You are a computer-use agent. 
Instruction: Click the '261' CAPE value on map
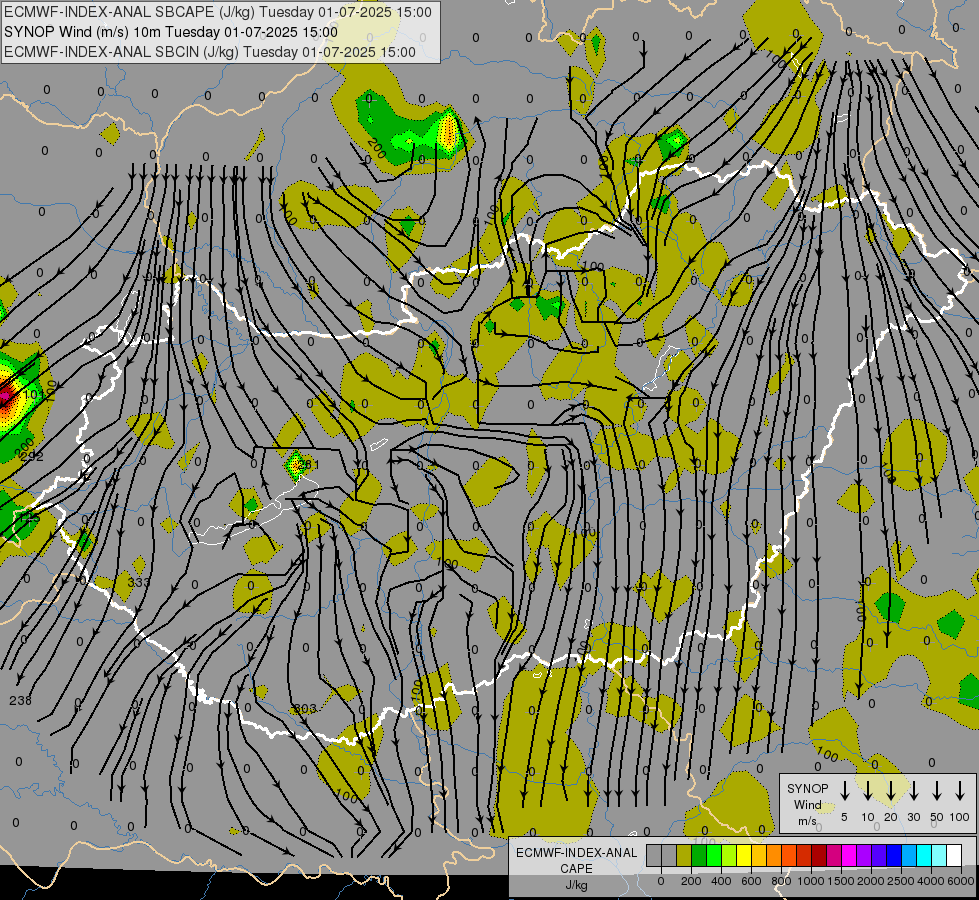tap(308, 464)
